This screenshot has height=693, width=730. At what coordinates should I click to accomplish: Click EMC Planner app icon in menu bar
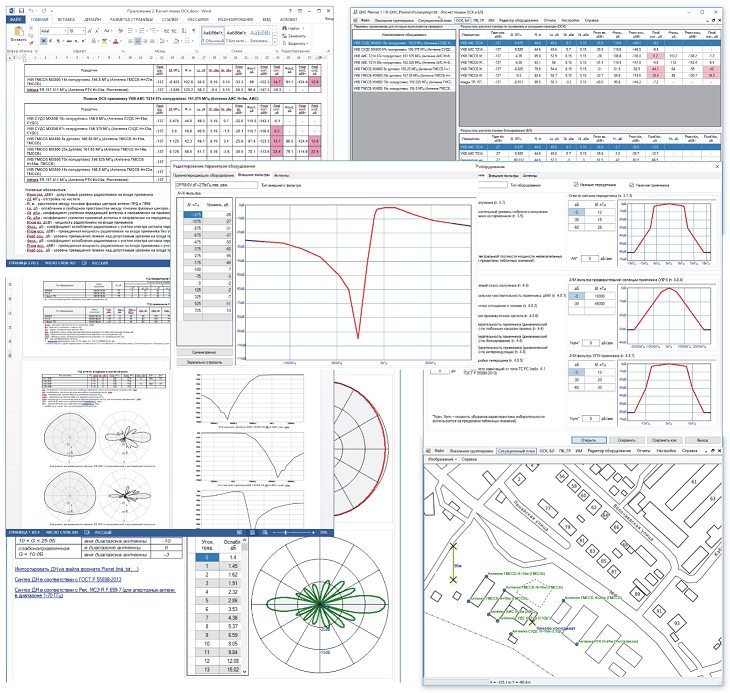click(x=356, y=20)
